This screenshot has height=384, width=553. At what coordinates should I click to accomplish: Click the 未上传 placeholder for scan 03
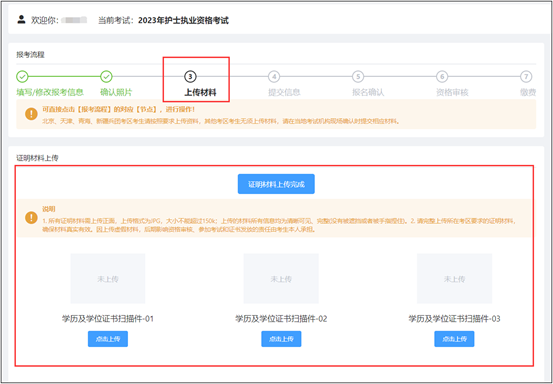point(454,279)
